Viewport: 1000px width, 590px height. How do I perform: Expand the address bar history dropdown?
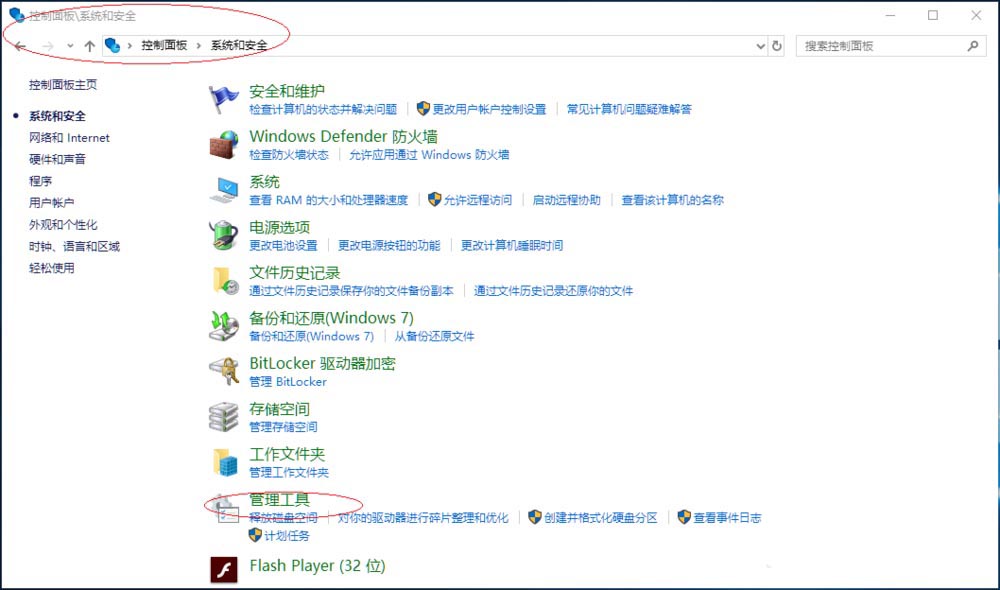click(x=760, y=46)
